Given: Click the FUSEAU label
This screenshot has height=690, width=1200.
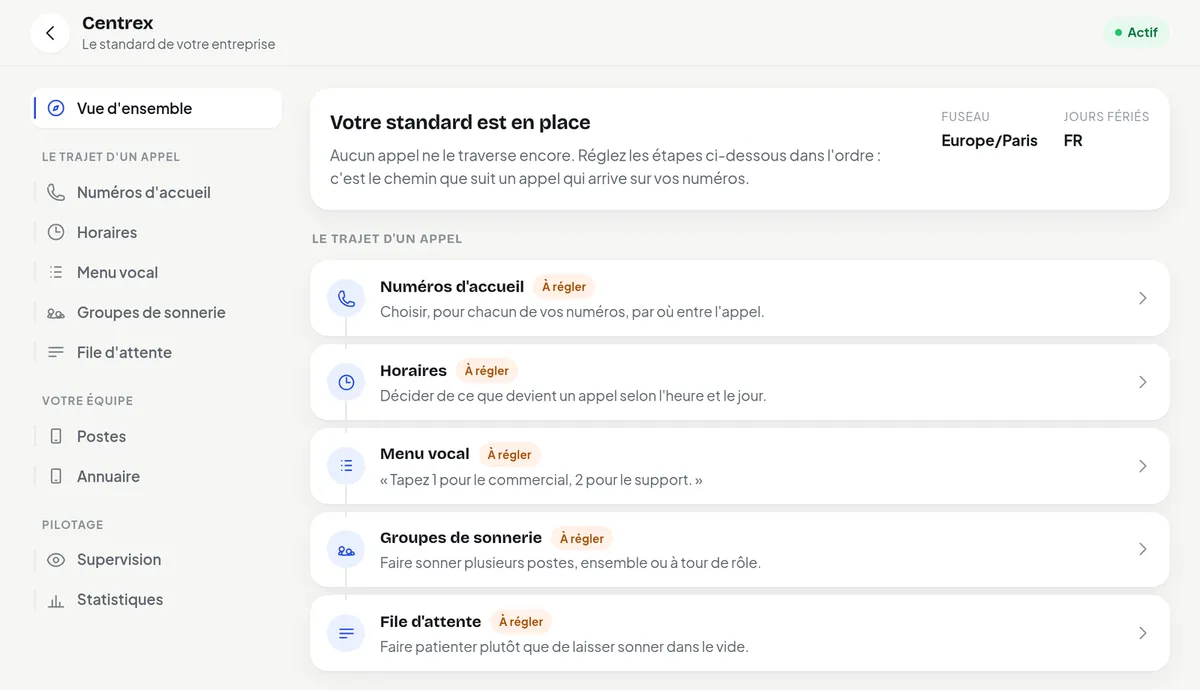Looking at the screenshot, I should [x=965, y=117].
